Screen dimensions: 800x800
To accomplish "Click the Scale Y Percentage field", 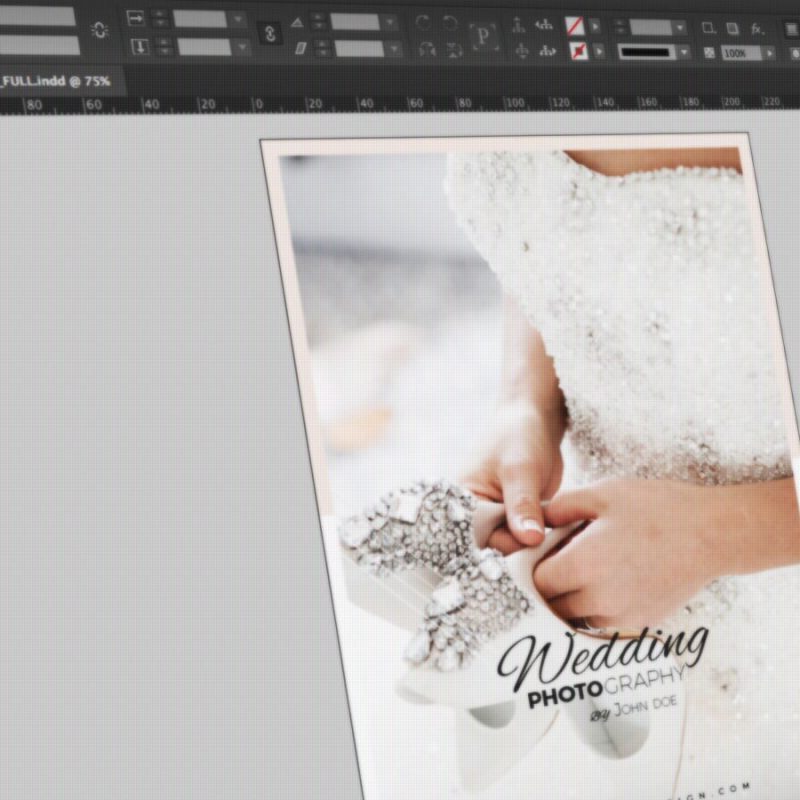I will [x=205, y=47].
